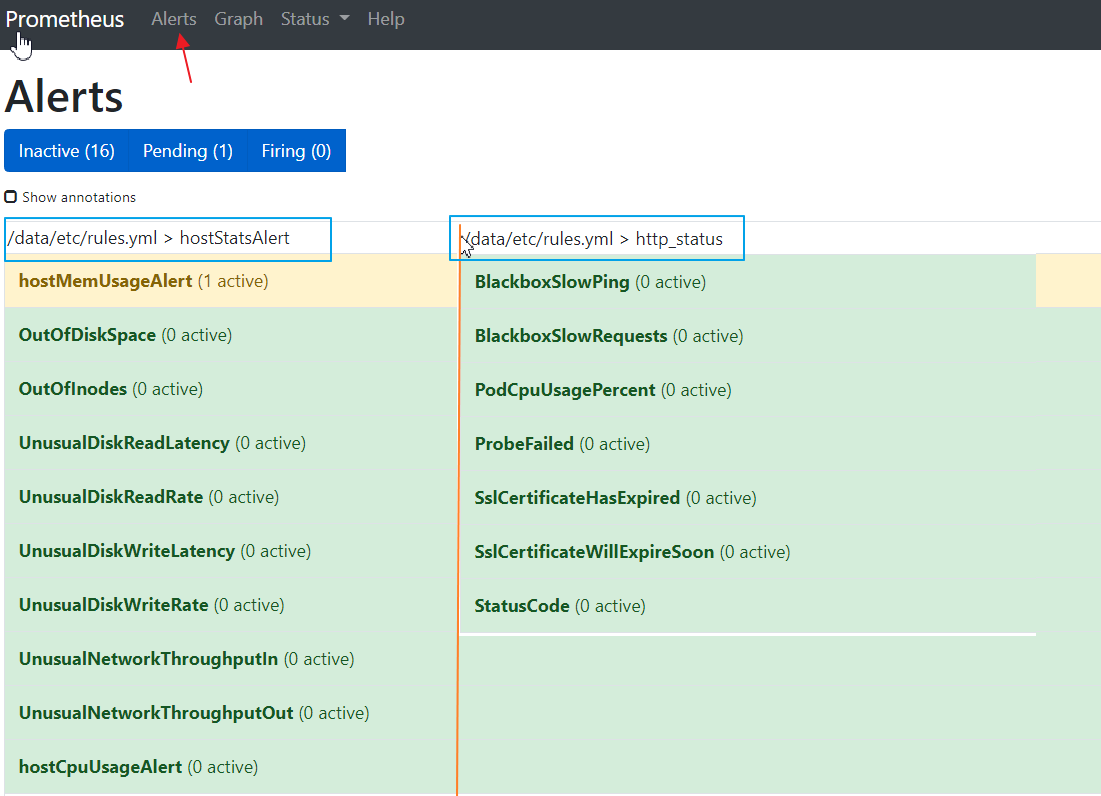Expand the hostCpuUsageAlert rule
Image resolution: width=1101 pixels, height=796 pixels.
[x=230, y=767]
